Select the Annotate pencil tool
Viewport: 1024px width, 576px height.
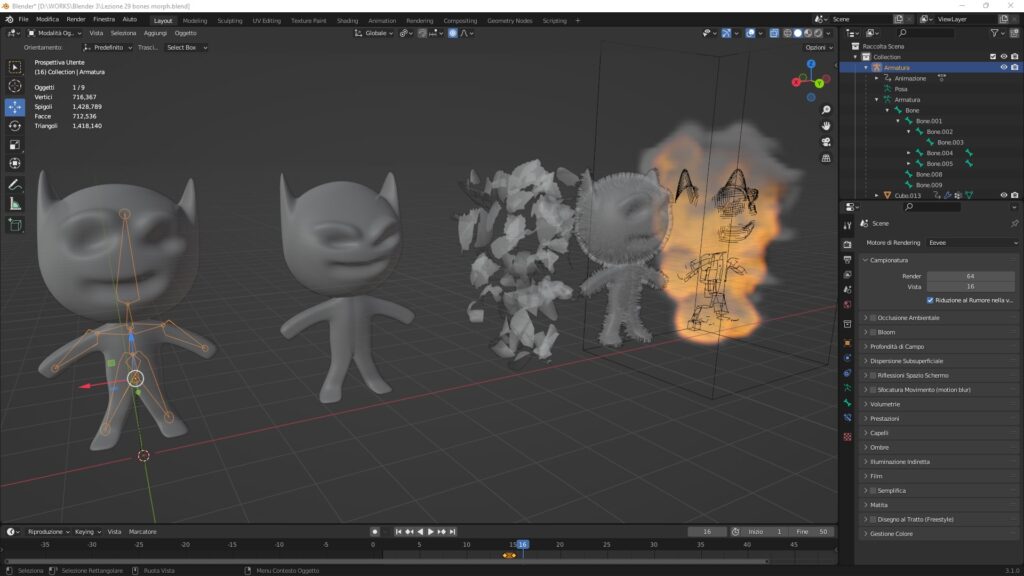pyautogui.click(x=14, y=185)
